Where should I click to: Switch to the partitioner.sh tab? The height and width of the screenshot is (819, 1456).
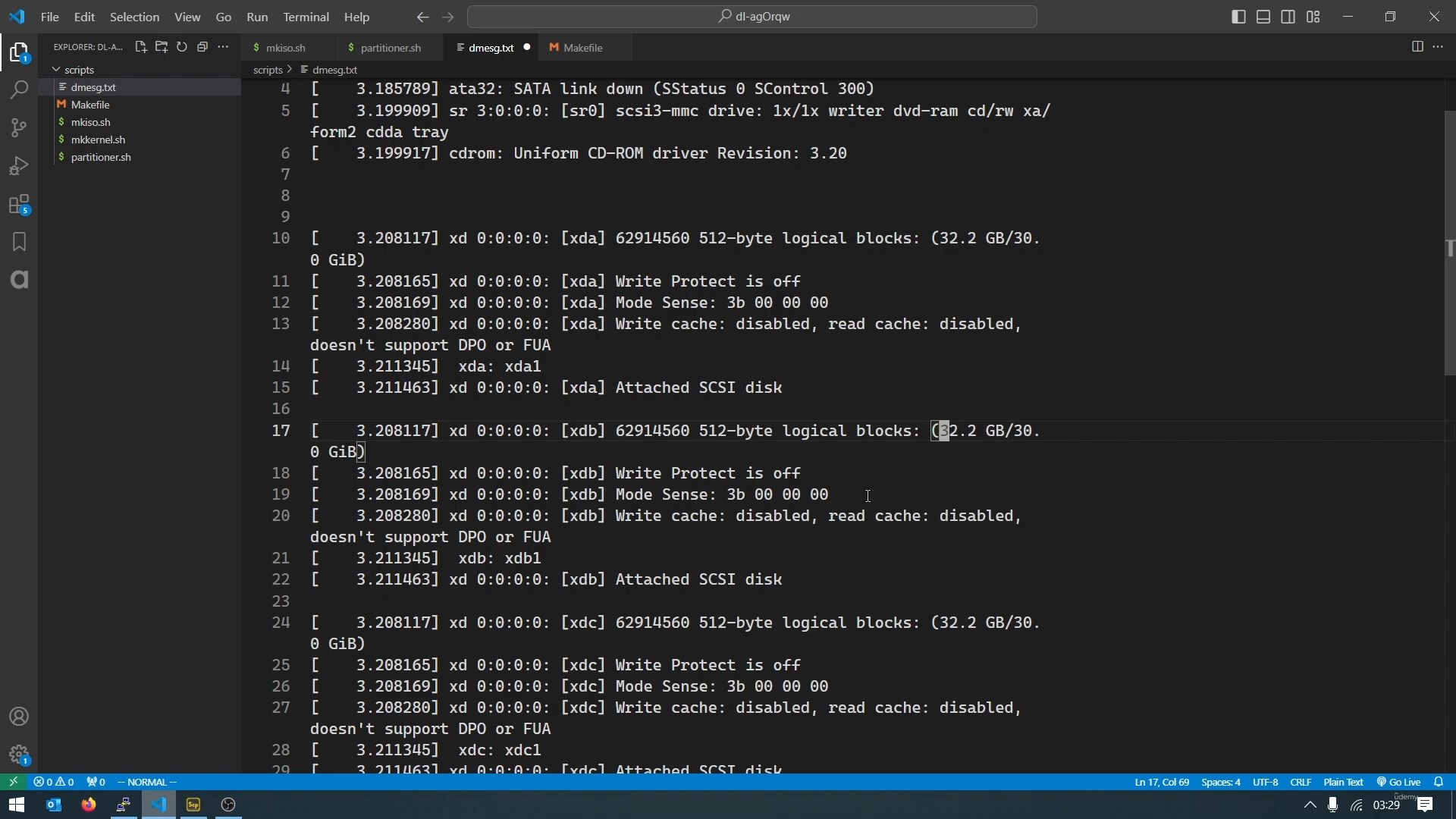tap(391, 47)
